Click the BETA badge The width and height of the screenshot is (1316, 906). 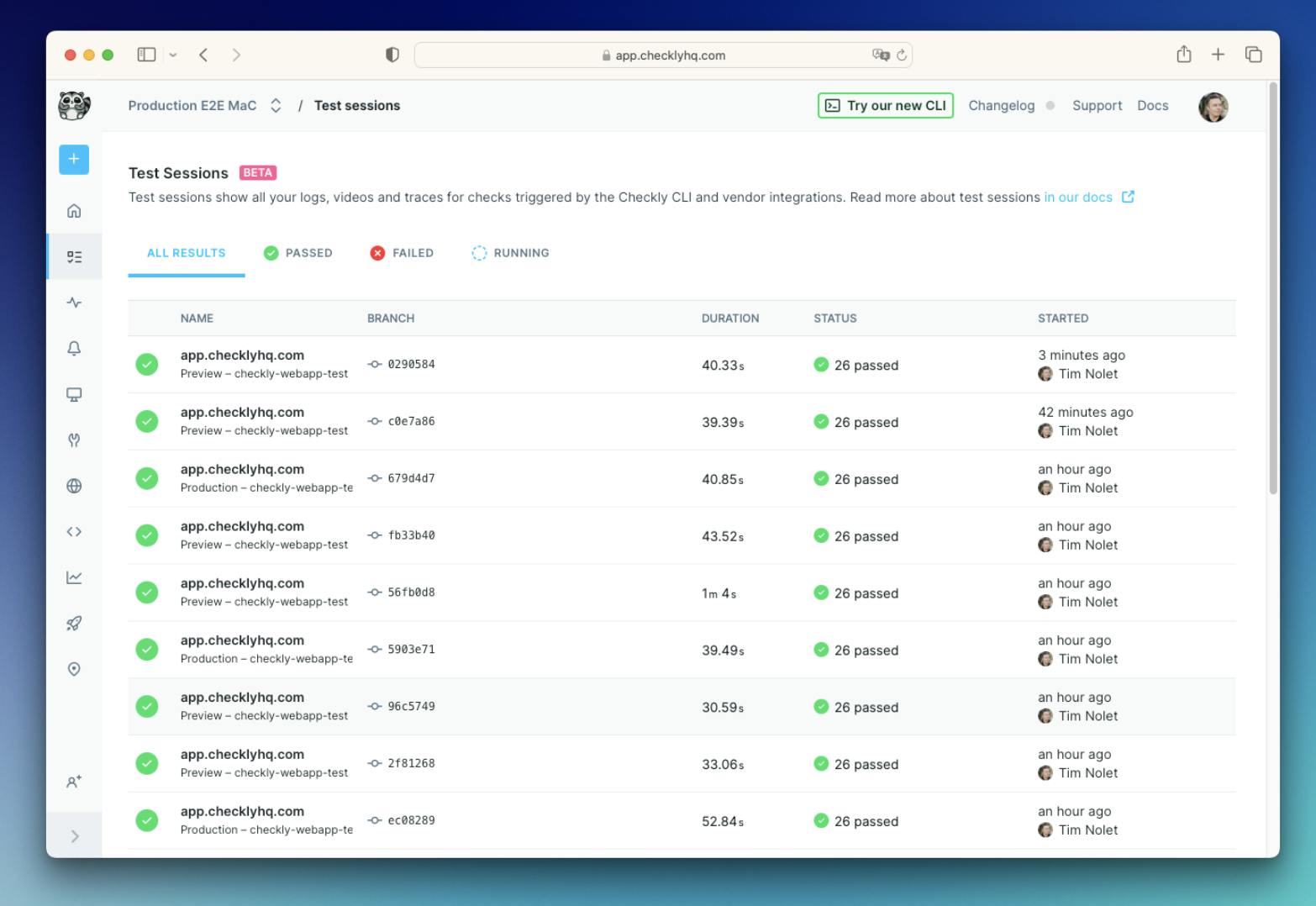(258, 173)
